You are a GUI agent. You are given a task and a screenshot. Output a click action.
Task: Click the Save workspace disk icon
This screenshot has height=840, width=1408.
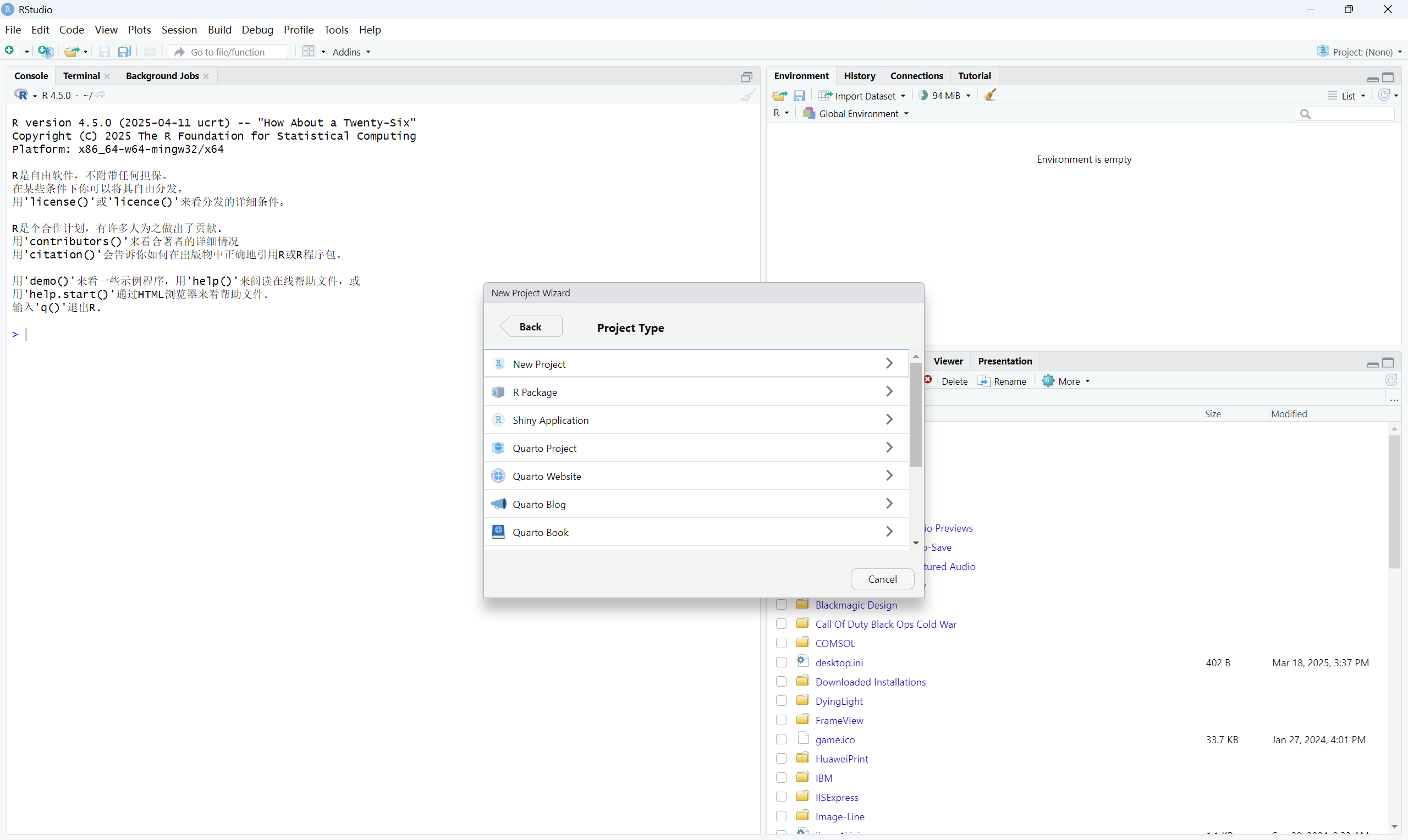click(799, 96)
